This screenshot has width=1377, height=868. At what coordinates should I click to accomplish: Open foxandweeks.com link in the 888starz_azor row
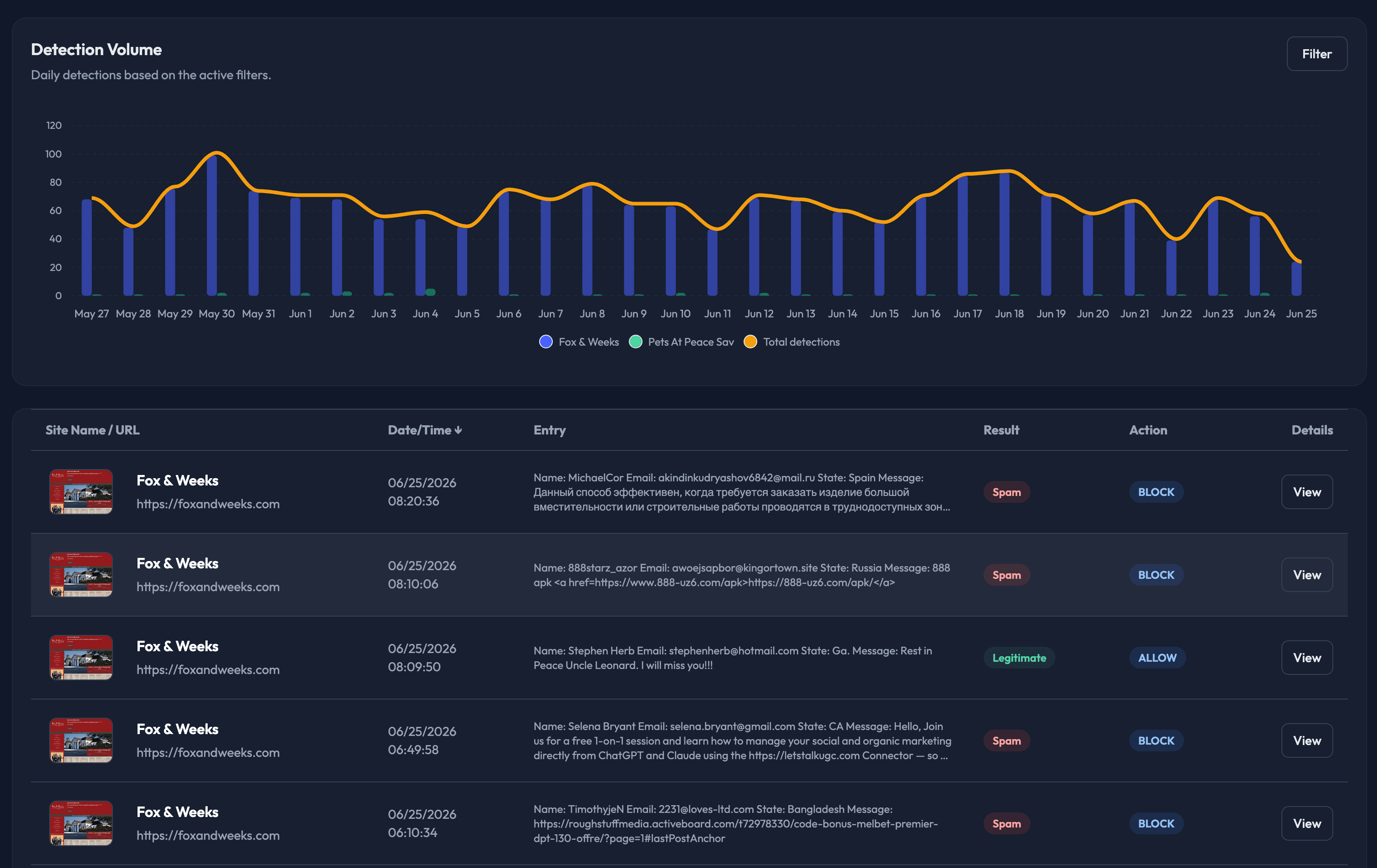[208, 587]
